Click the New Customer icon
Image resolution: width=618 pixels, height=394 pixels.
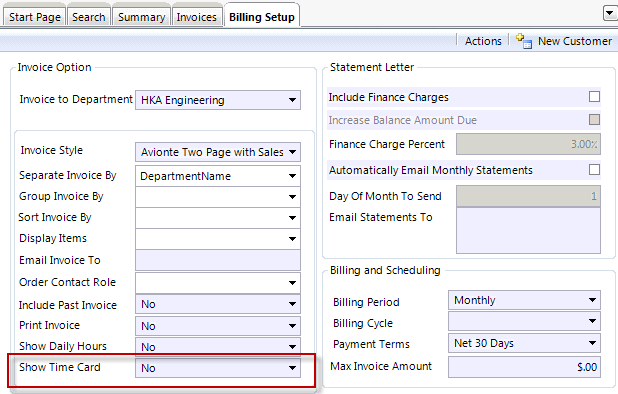(x=524, y=41)
